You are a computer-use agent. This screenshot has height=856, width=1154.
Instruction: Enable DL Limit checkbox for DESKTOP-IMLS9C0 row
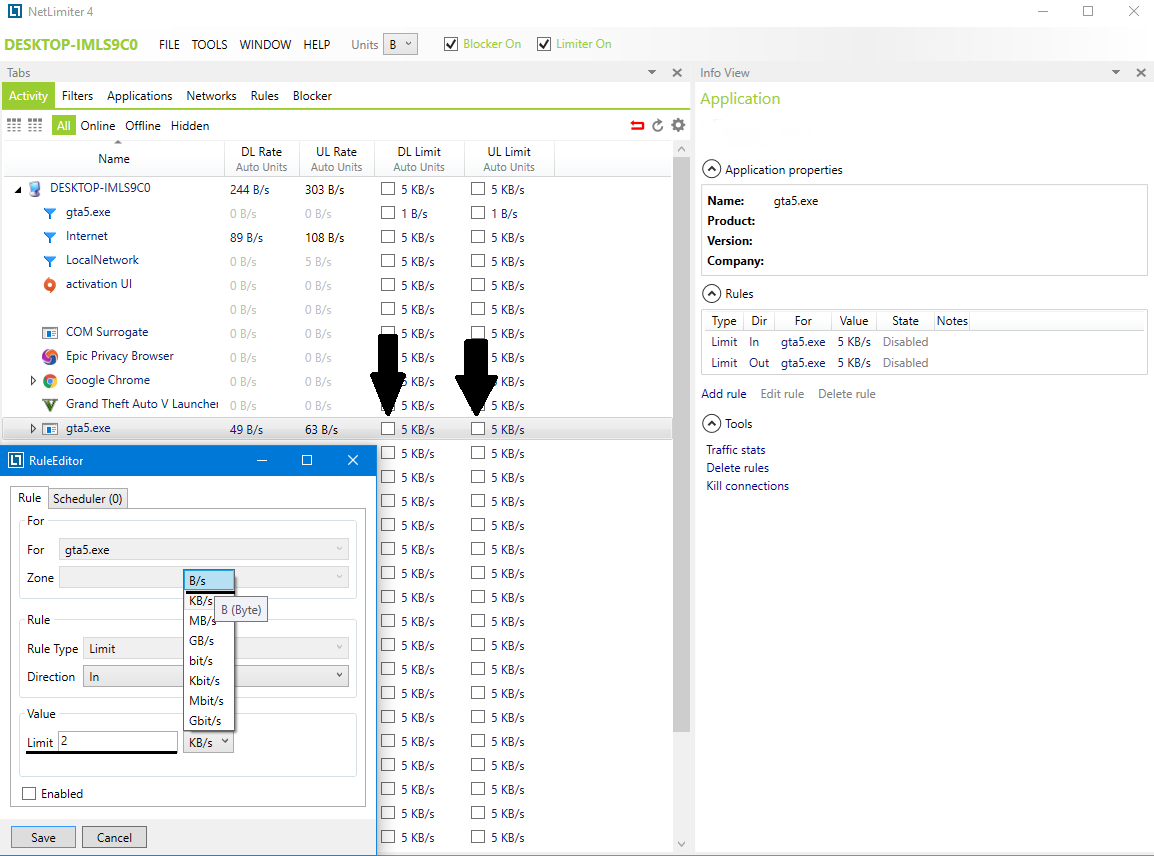click(x=388, y=188)
